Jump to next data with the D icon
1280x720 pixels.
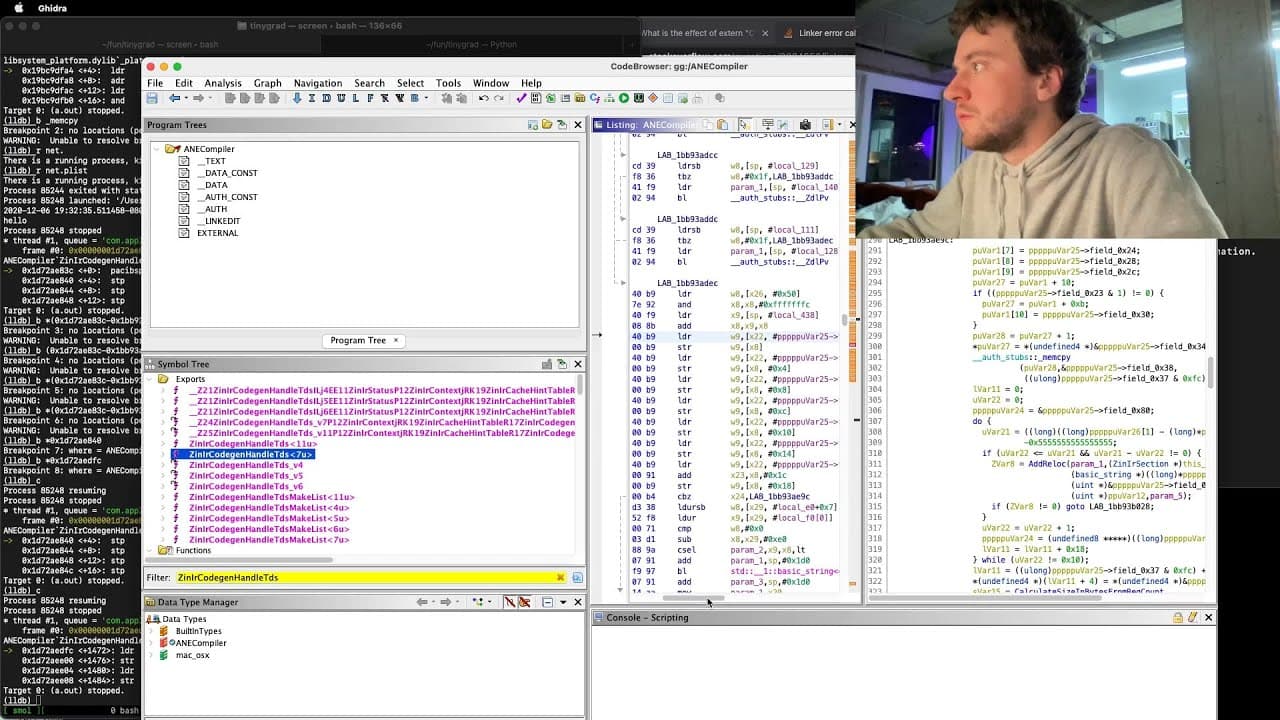327,98
